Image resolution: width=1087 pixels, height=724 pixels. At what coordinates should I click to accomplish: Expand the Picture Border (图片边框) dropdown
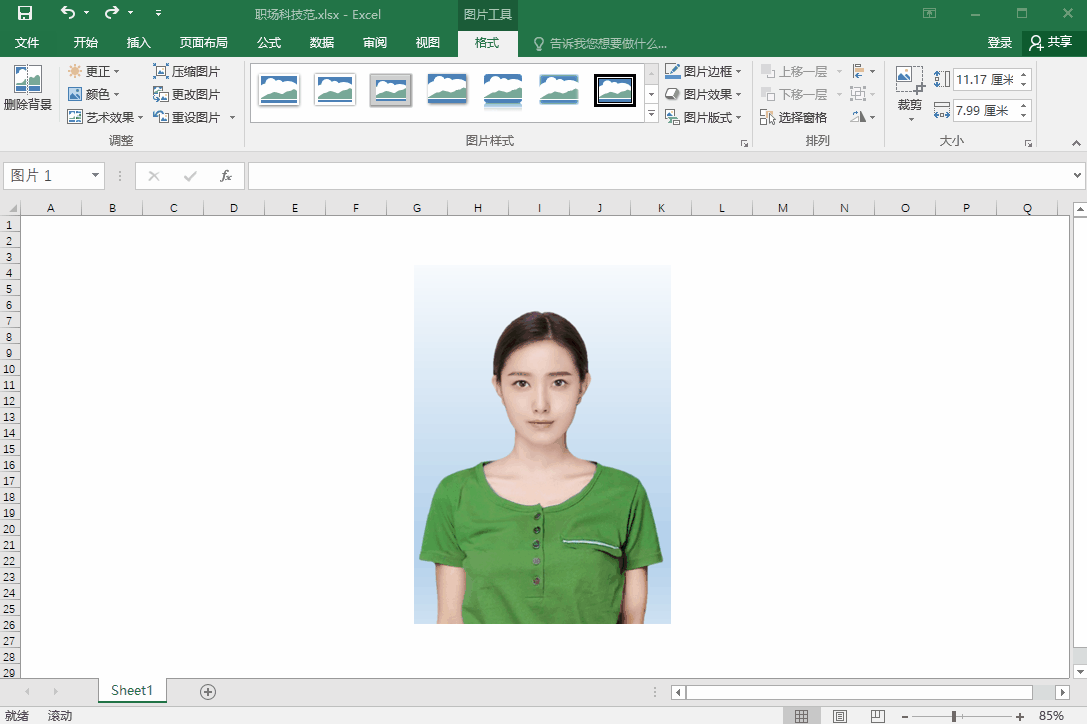(x=738, y=72)
